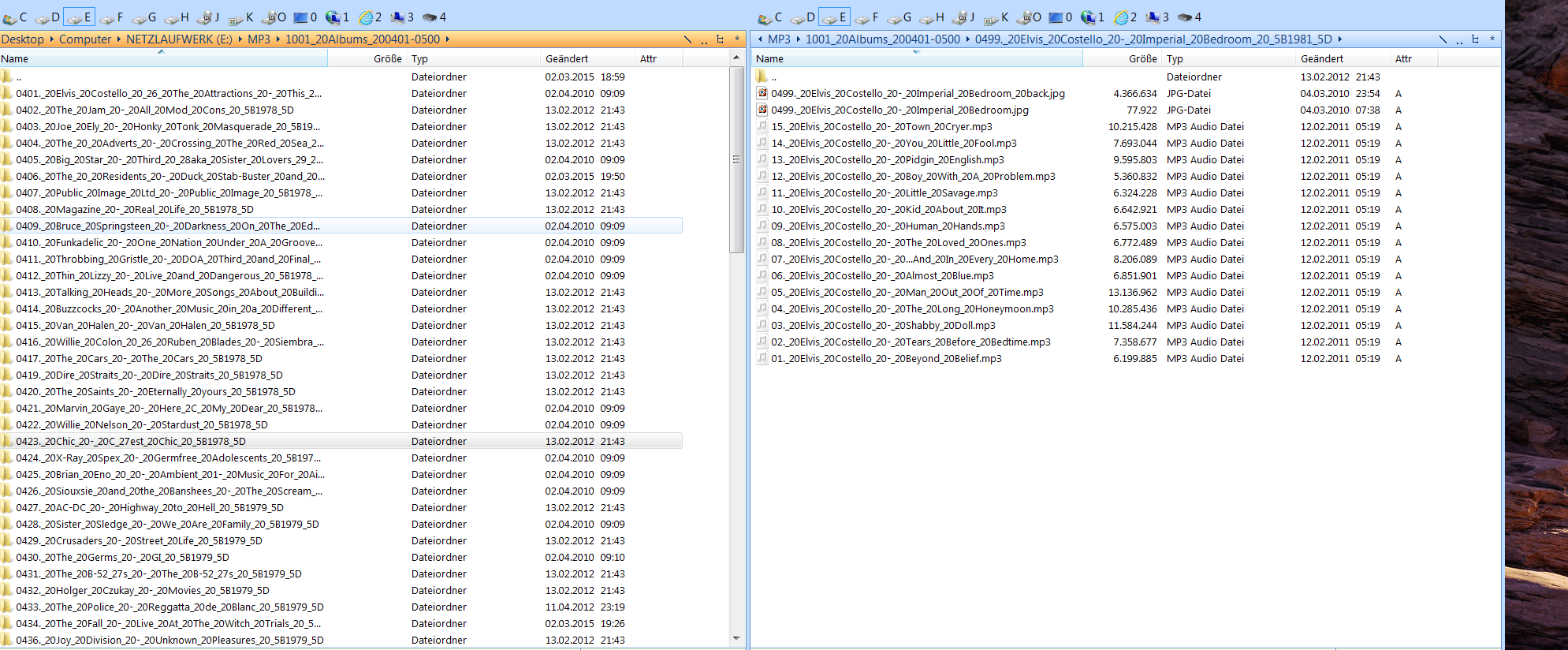Open favorites asterisk in right path bar
The image size is (1568, 650).
(1492, 39)
